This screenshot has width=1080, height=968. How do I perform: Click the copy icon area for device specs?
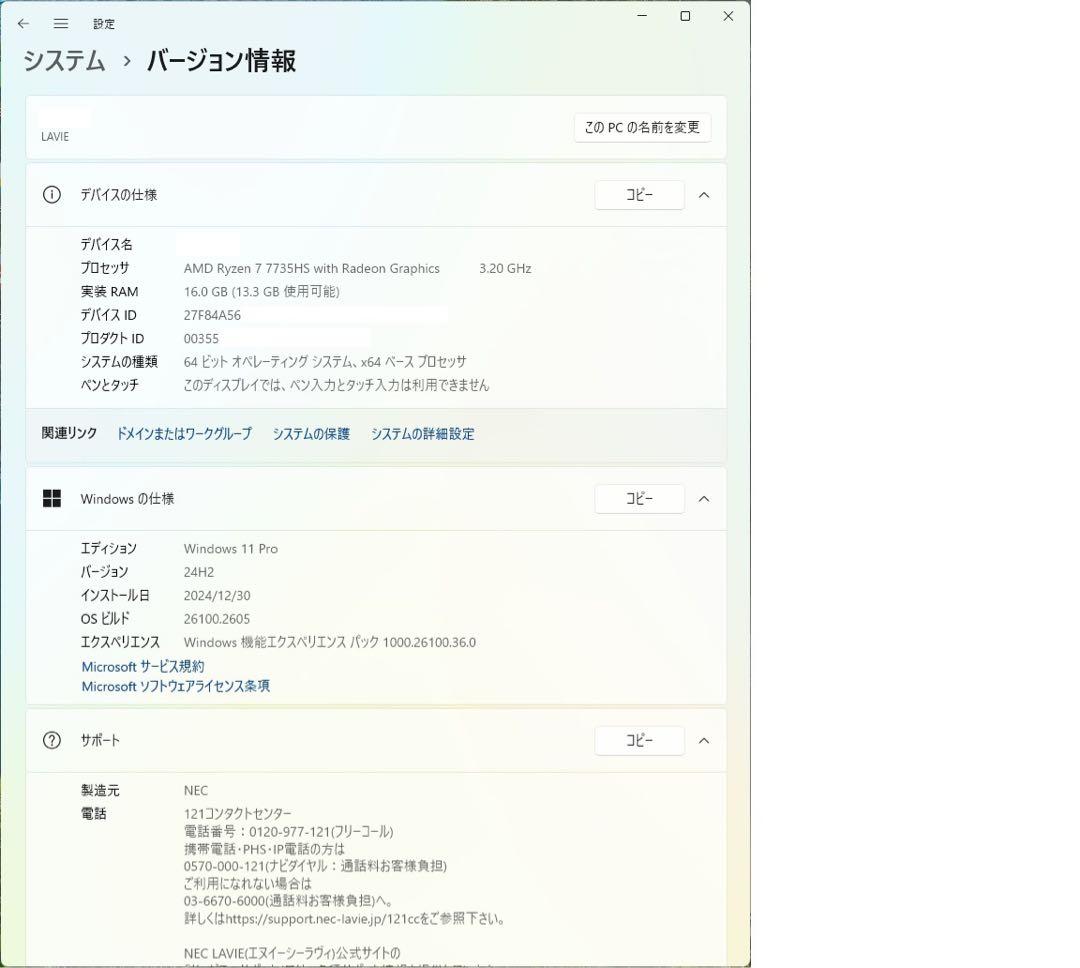click(x=639, y=195)
